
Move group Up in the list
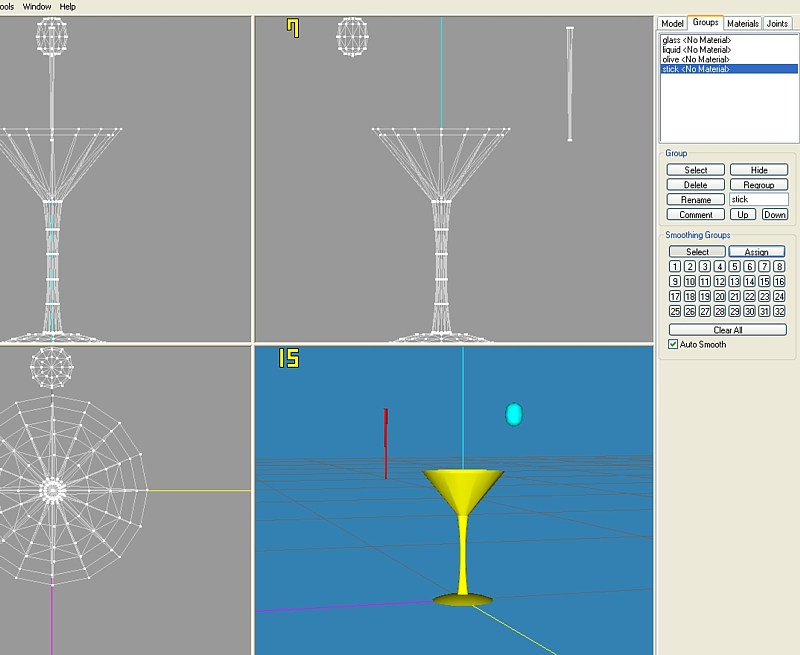point(743,215)
